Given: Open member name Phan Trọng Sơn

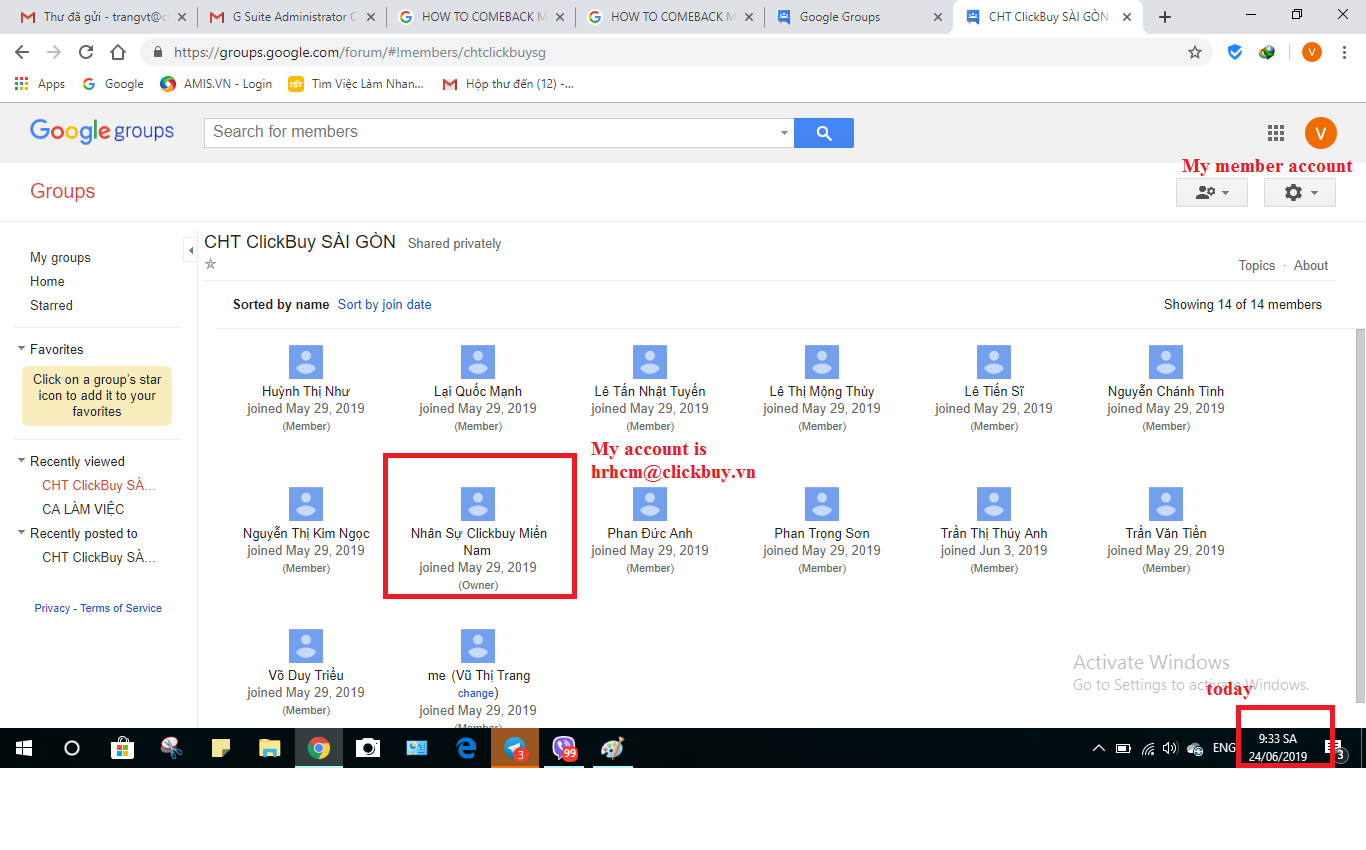Looking at the screenshot, I should [822, 533].
